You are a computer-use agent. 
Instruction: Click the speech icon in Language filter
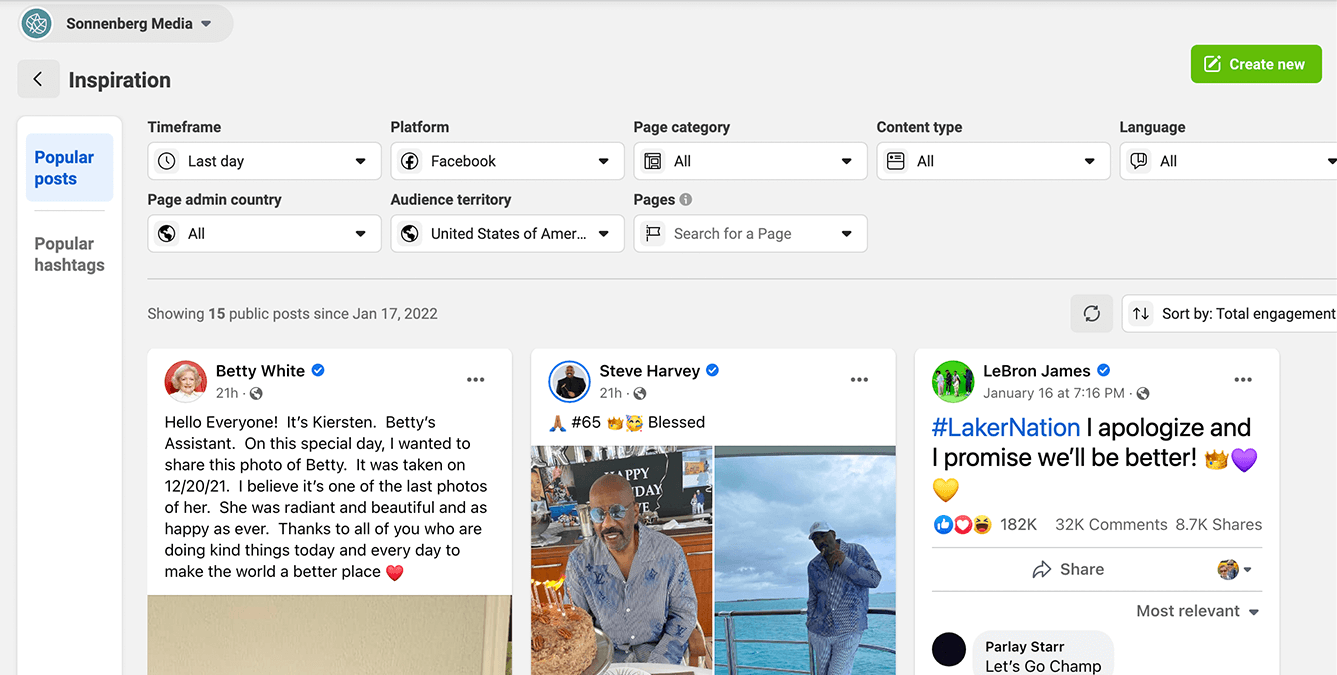pos(1139,161)
